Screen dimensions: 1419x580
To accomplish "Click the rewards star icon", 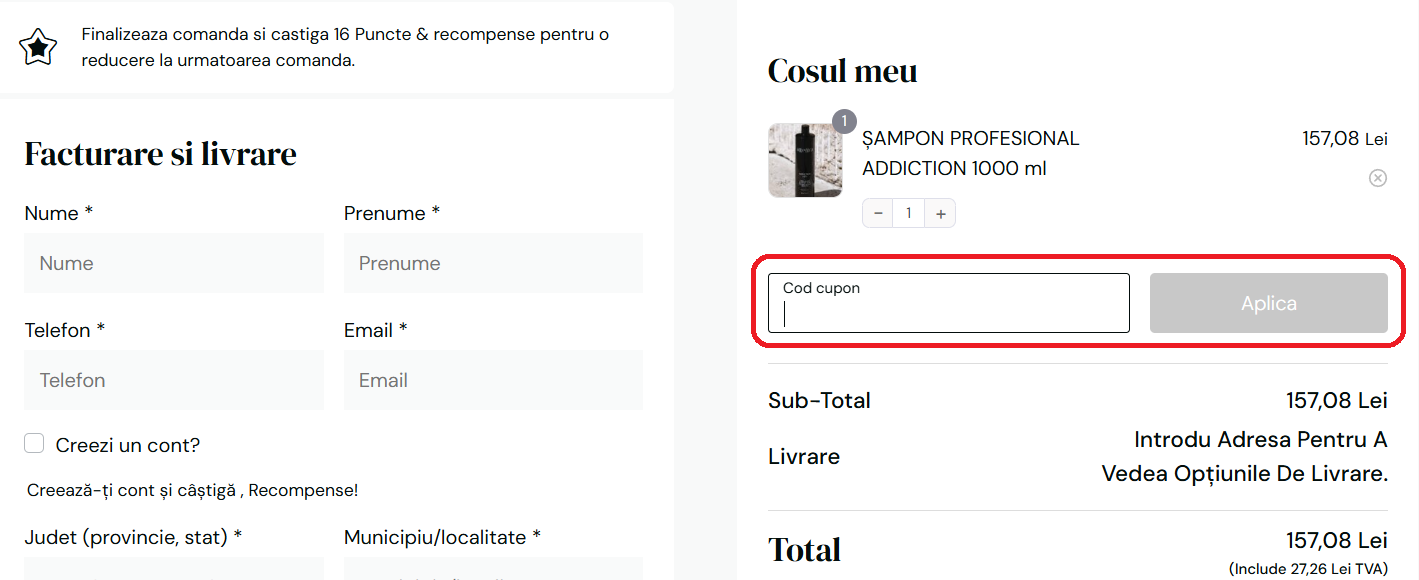I will (x=37, y=46).
